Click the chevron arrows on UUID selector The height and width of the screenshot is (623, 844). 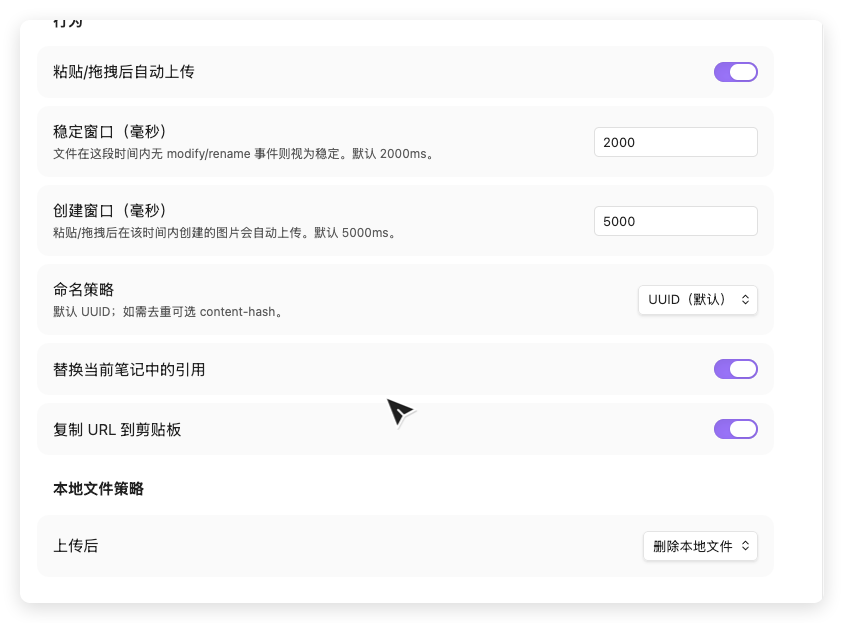(x=744, y=299)
